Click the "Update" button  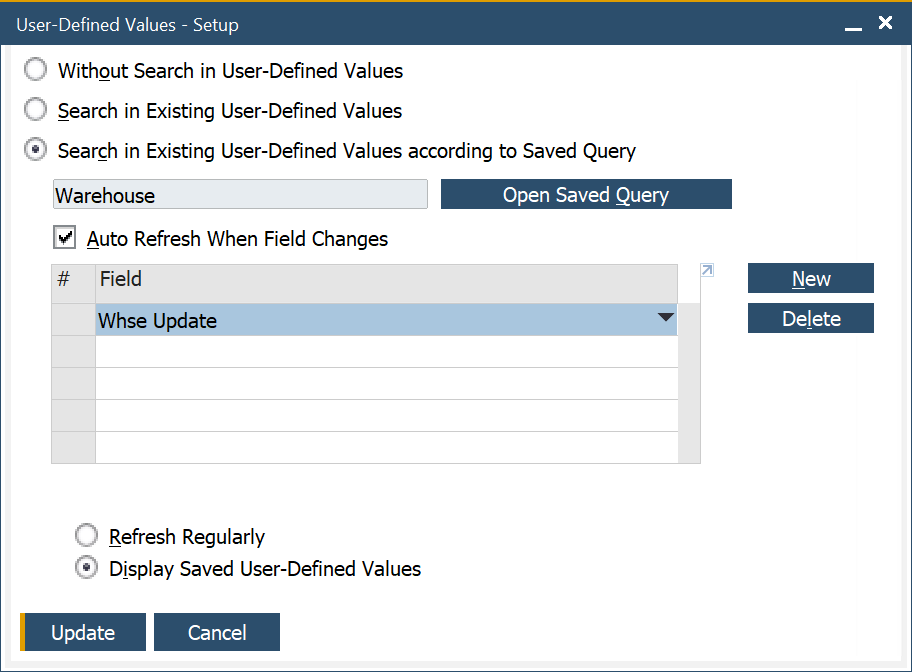(x=82, y=632)
